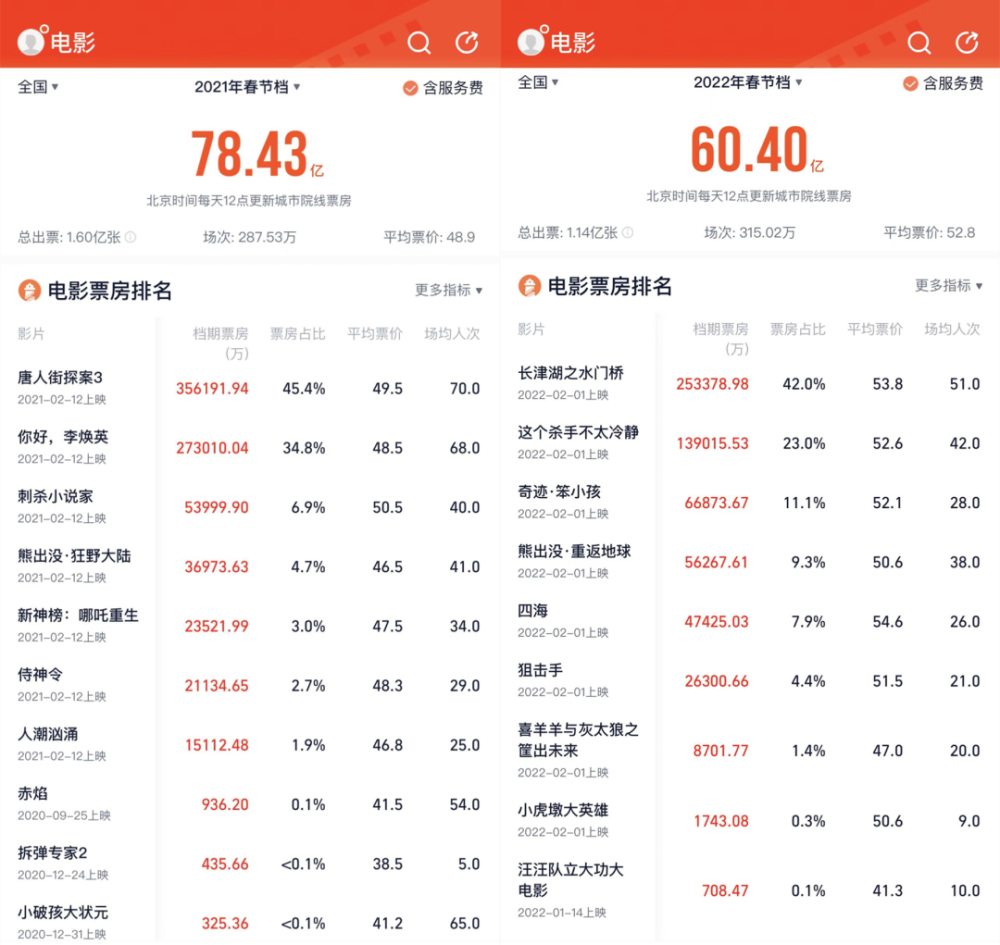Screen dimensions: 1000x945
Task: Select 喜羊羊与灰太狼之筐出未来 title
Action: click(x=578, y=740)
